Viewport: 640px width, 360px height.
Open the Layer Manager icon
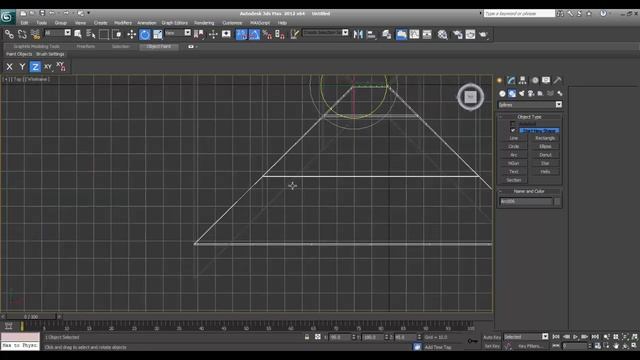[x=387, y=34]
